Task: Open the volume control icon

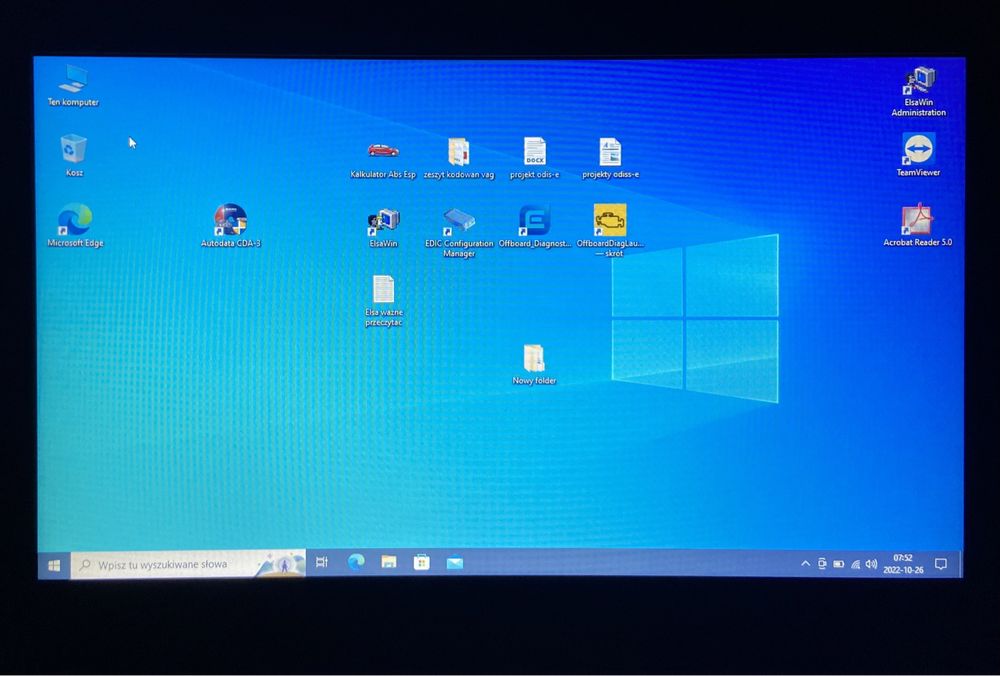Action: 871,564
